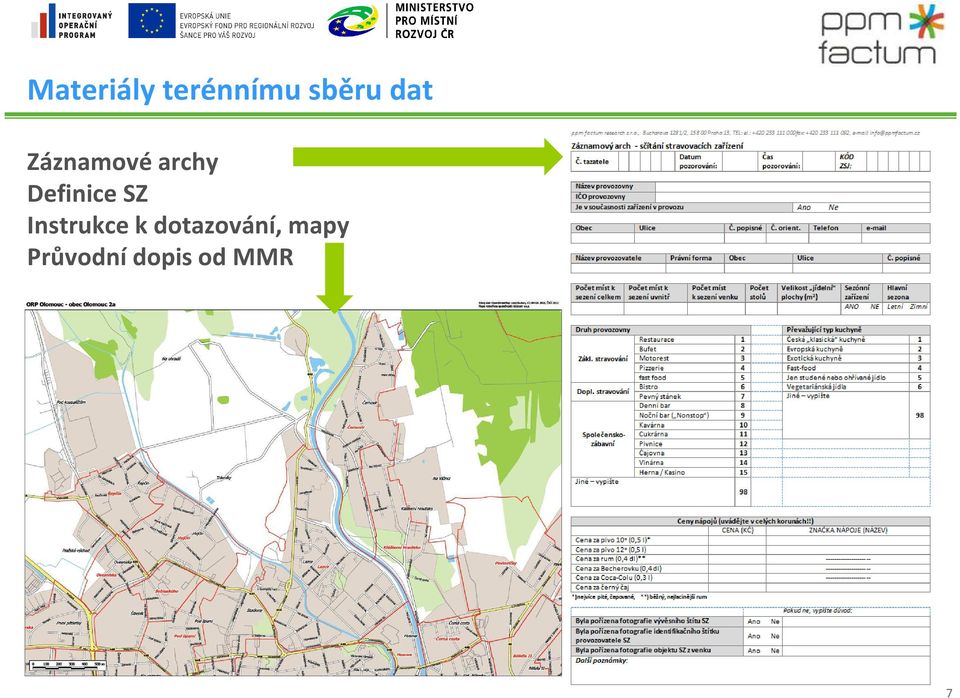Click the 'Čas pozorování' field label
The height and width of the screenshot is (698, 960).
pos(781,162)
